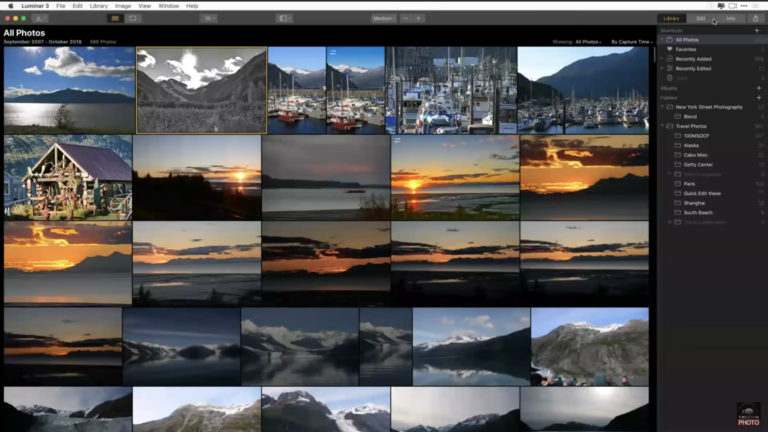This screenshot has height=432, width=768.
Task: Open the Looks/filter toolbar dropdown in center
Action: (x=209, y=18)
